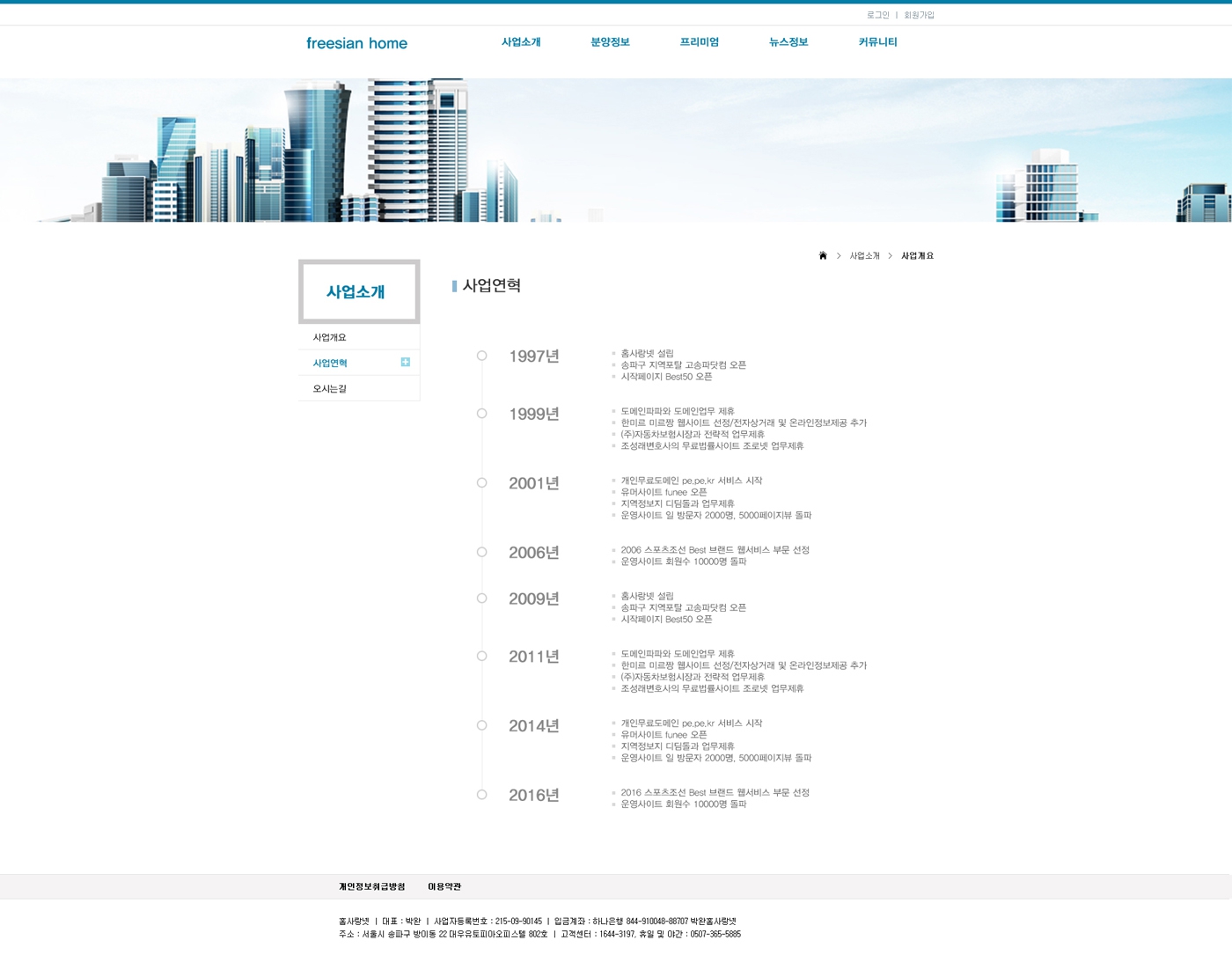Screen dimensions: 1232x955
Task: Click the 1999년 timeline circle marker
Action: (x=481, y=413)
